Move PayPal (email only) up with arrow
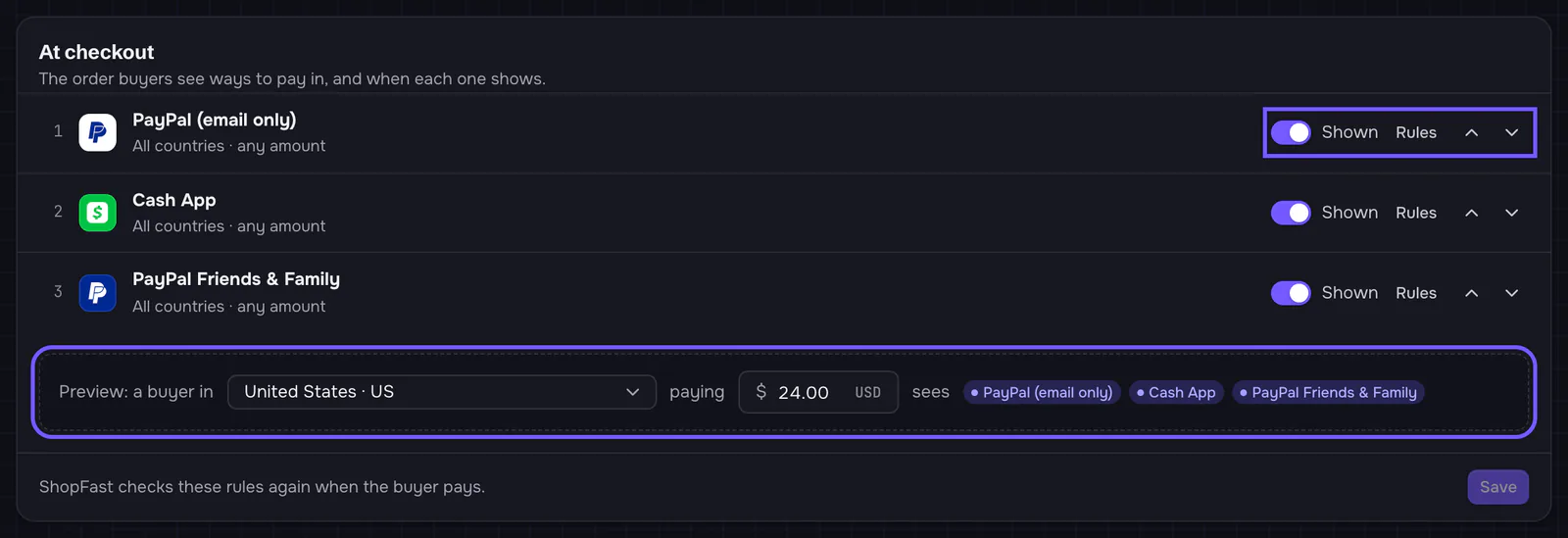This screenshot has width=1568, height=538. pyautogui.click(x=1471, y=132)
